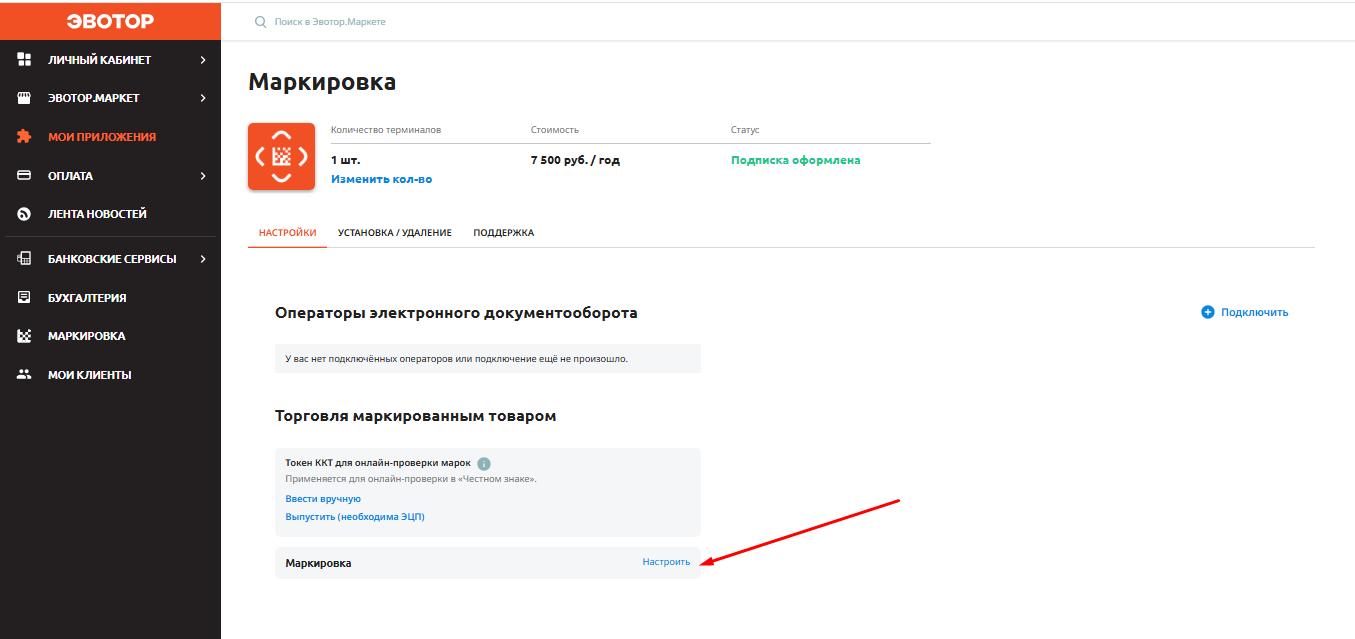
Task: Open Банковские сервисы menu item
Action: click(x=110, y=259)
